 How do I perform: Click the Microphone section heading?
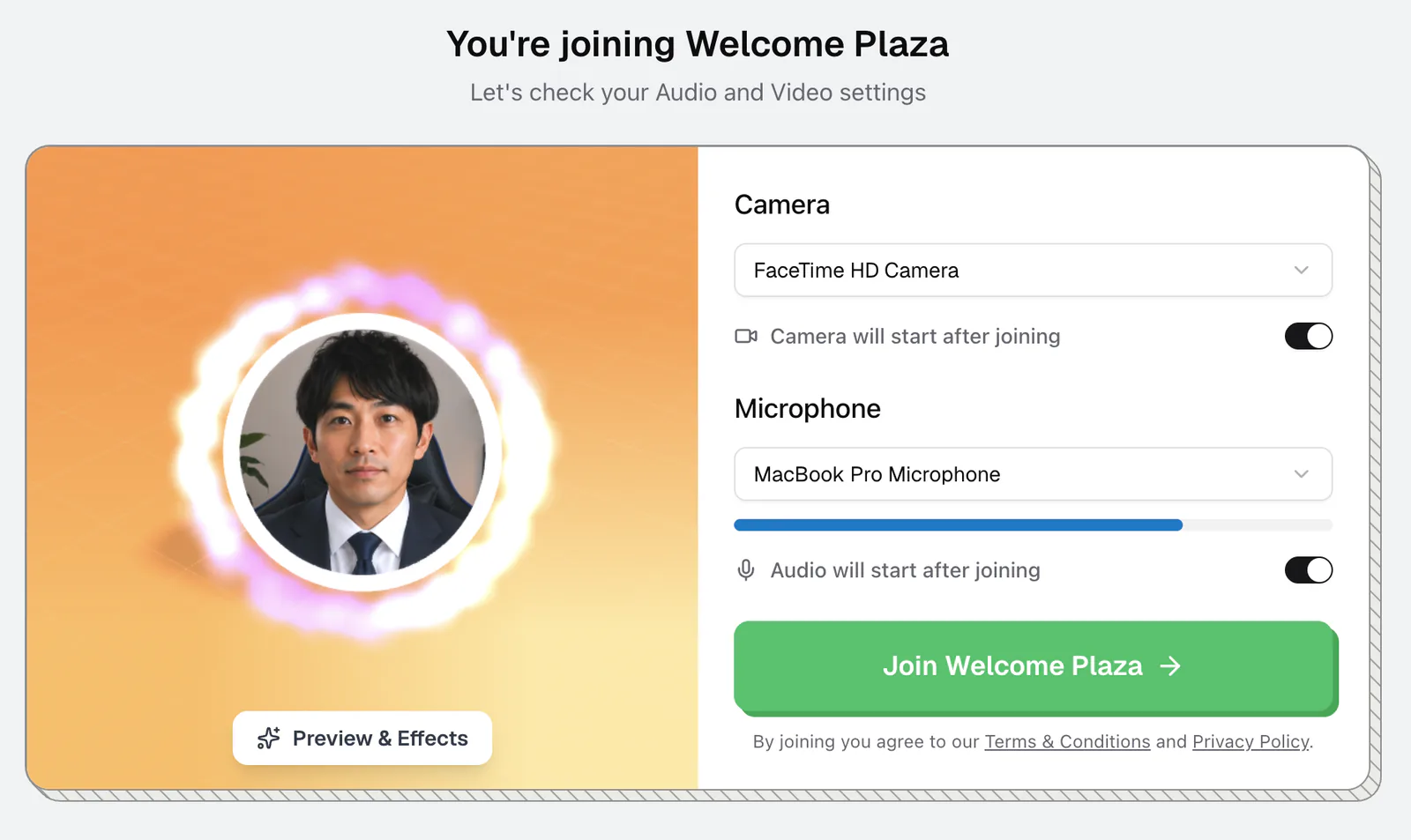(x=808, y=408)
